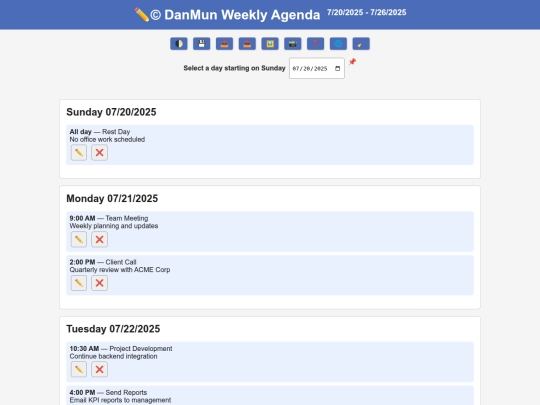The image size is (540, 405).
Task: Click the floppy disk save button
Action: pyautogui.click(x=201, y=44)
